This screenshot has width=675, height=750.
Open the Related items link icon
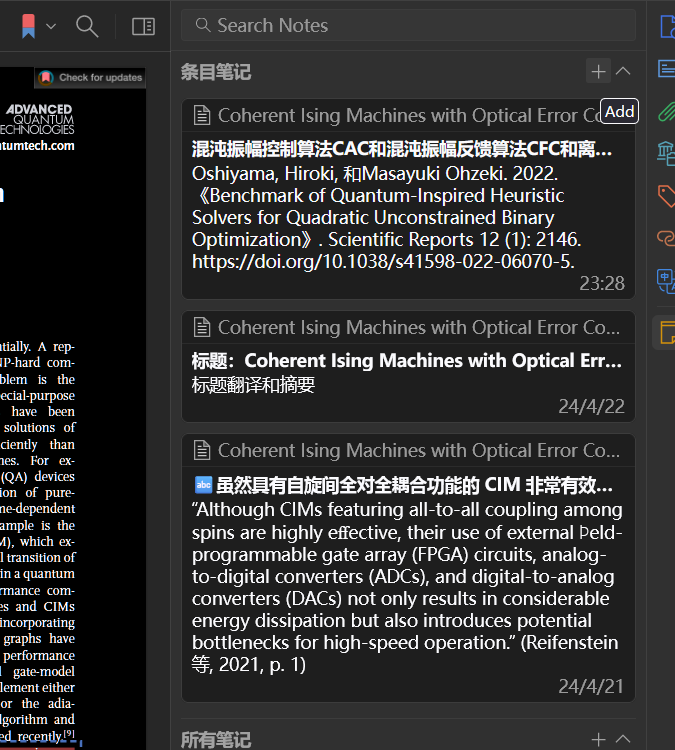(666, 237)
